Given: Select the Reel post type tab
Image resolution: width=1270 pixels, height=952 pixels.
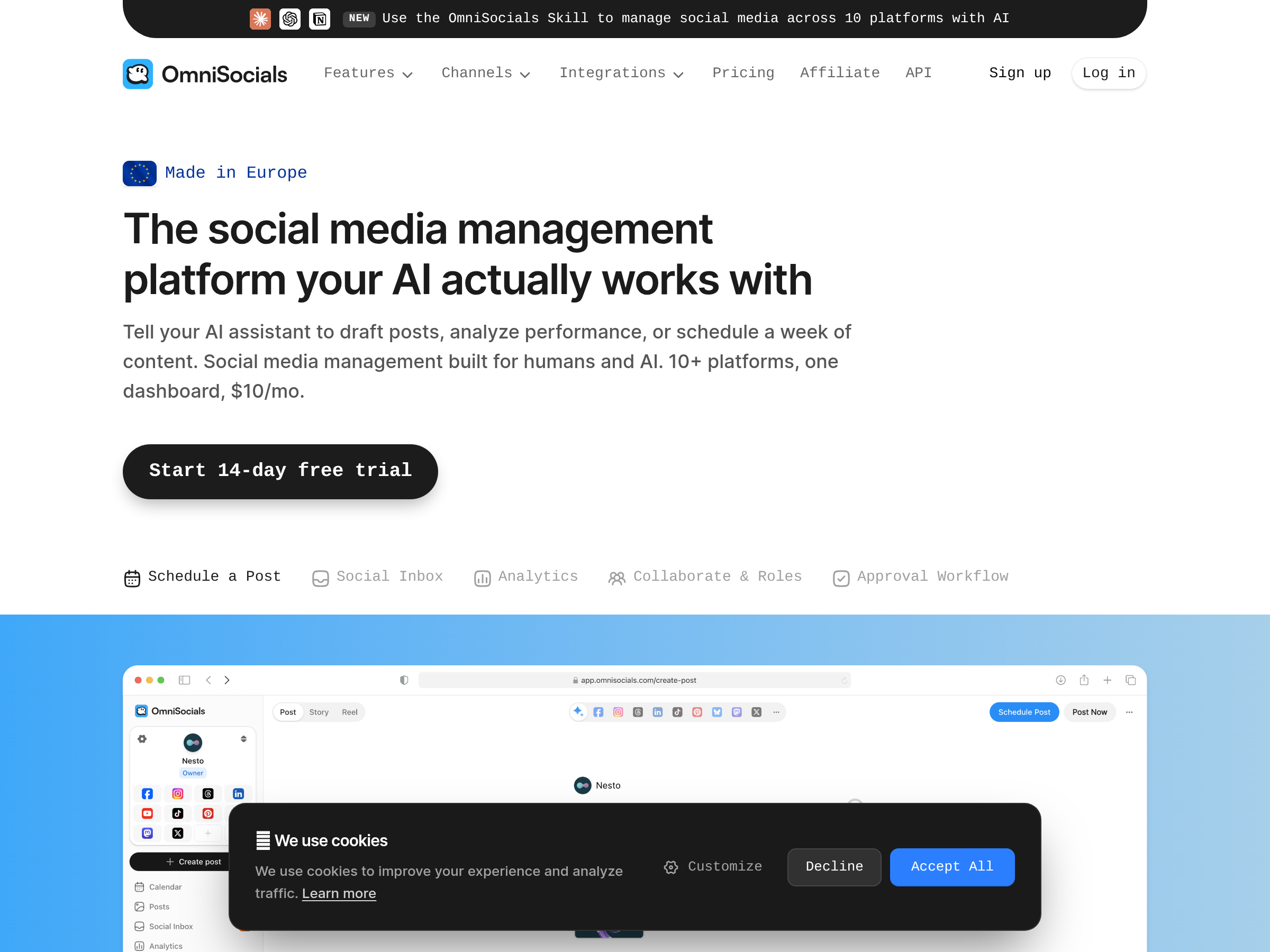Looking at the screenshot, I should [x=350, y=712].
